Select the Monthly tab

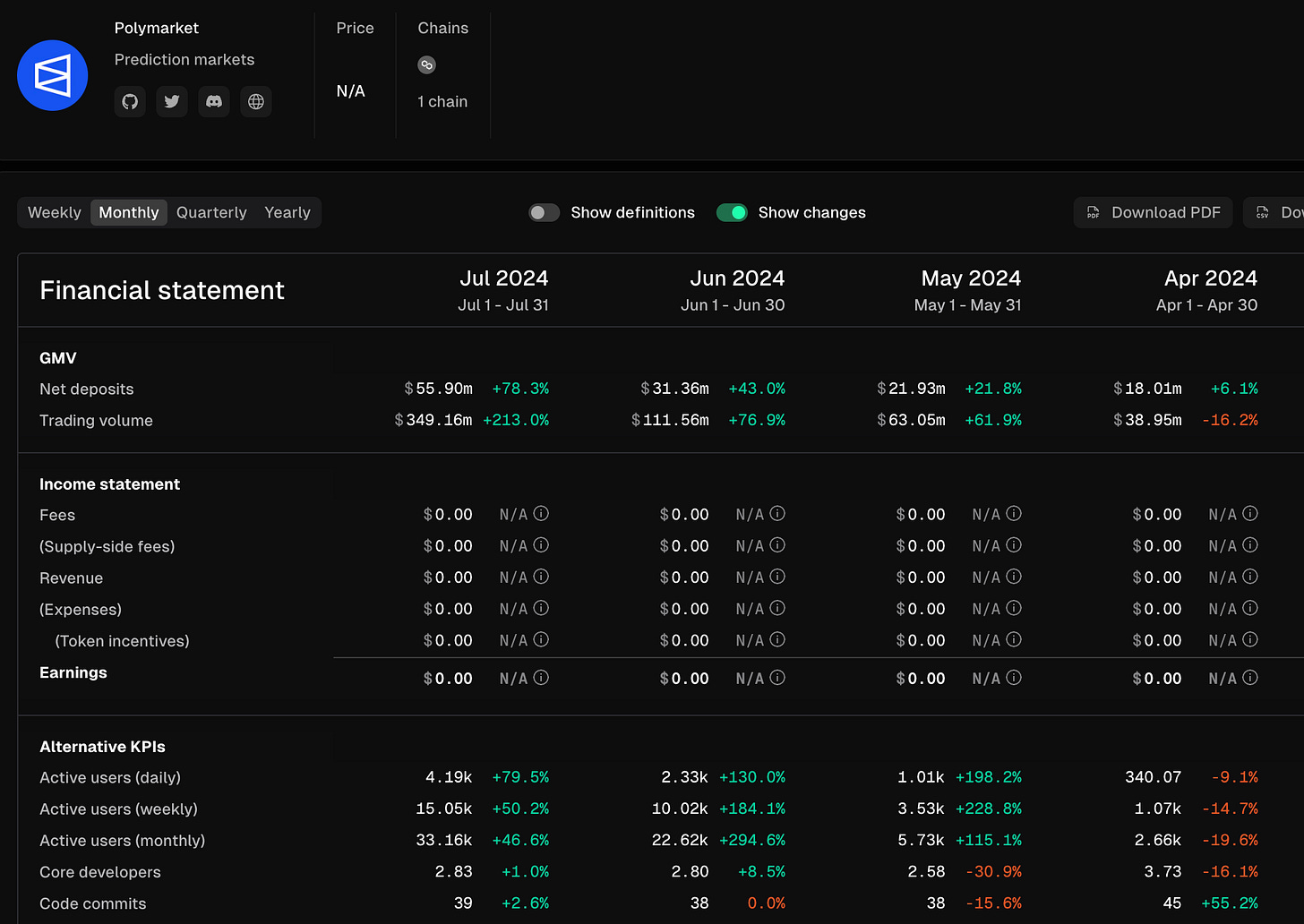click(129, 212)
